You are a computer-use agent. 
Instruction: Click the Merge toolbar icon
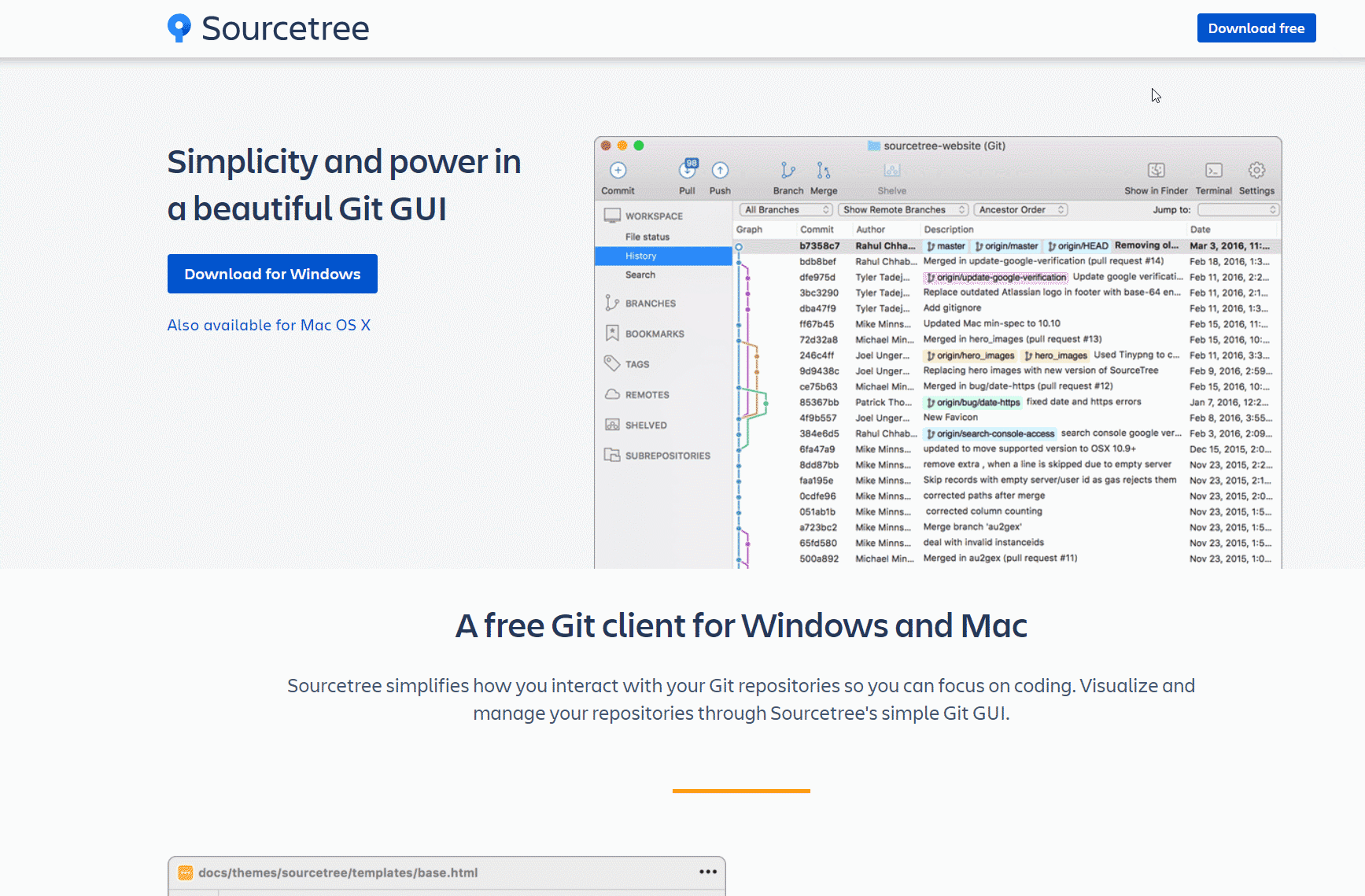(x=823, y=170)
